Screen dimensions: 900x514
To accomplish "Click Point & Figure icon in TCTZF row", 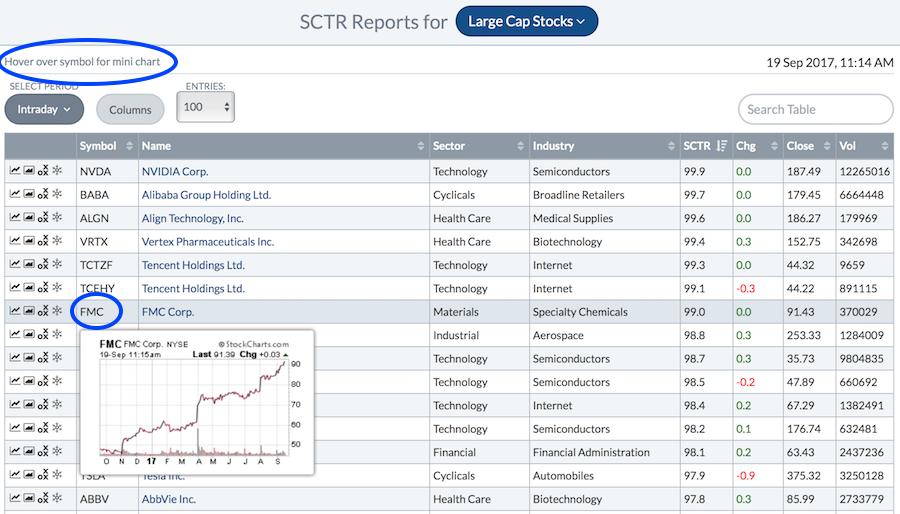I will pos(42,265).
